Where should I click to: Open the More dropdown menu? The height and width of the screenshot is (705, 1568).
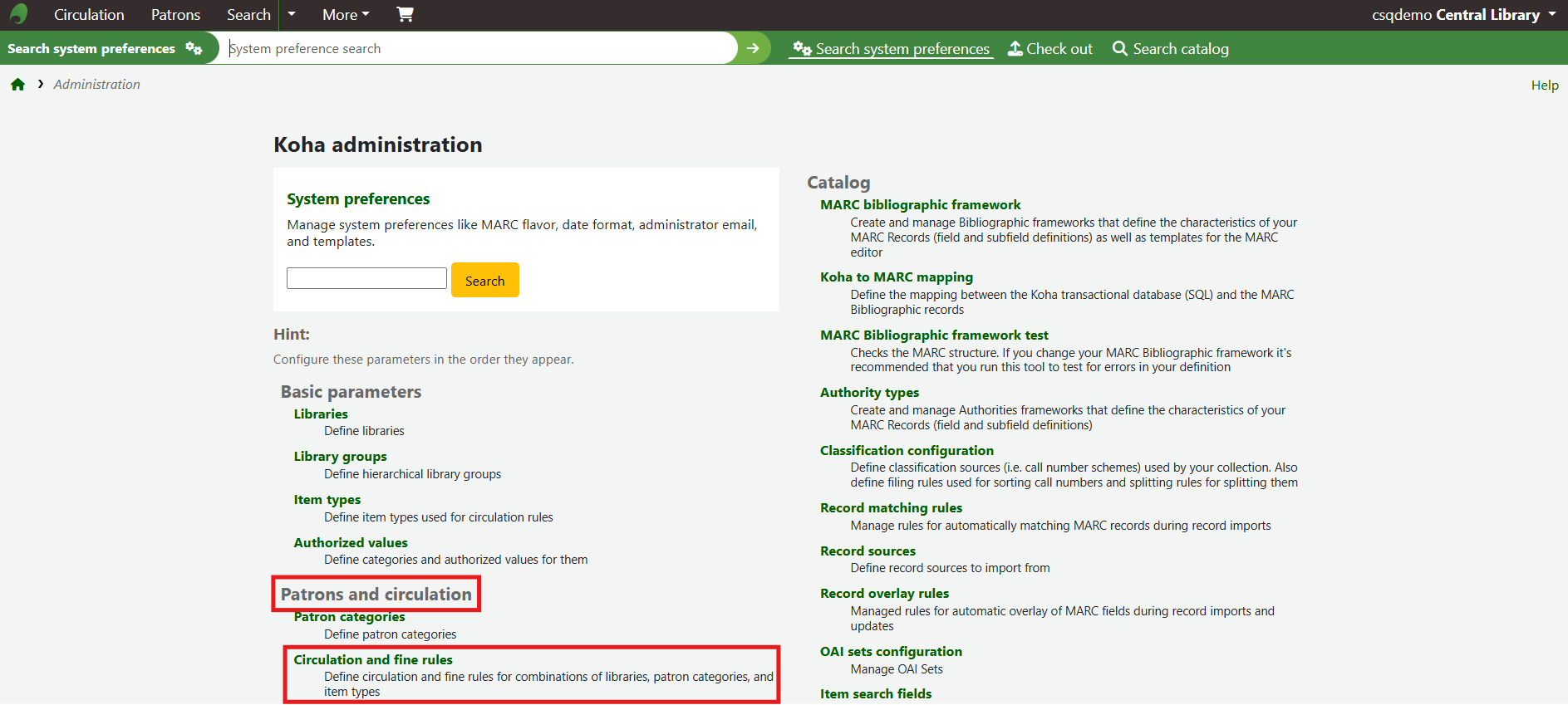346,15
